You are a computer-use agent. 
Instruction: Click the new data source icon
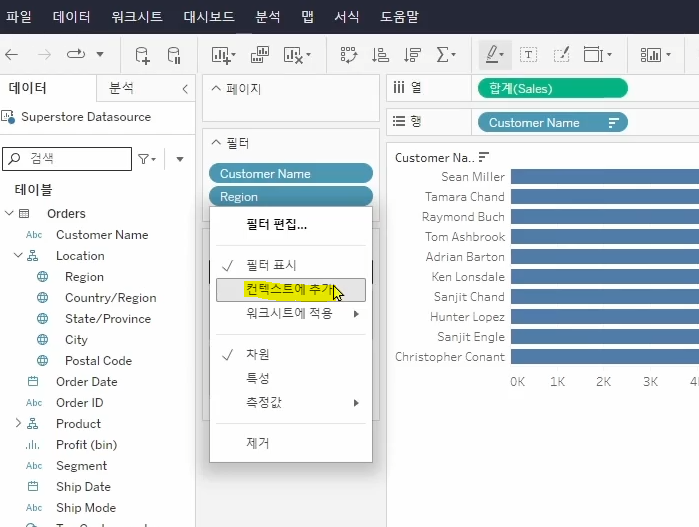pyautogui.click(x=142, y=55)
